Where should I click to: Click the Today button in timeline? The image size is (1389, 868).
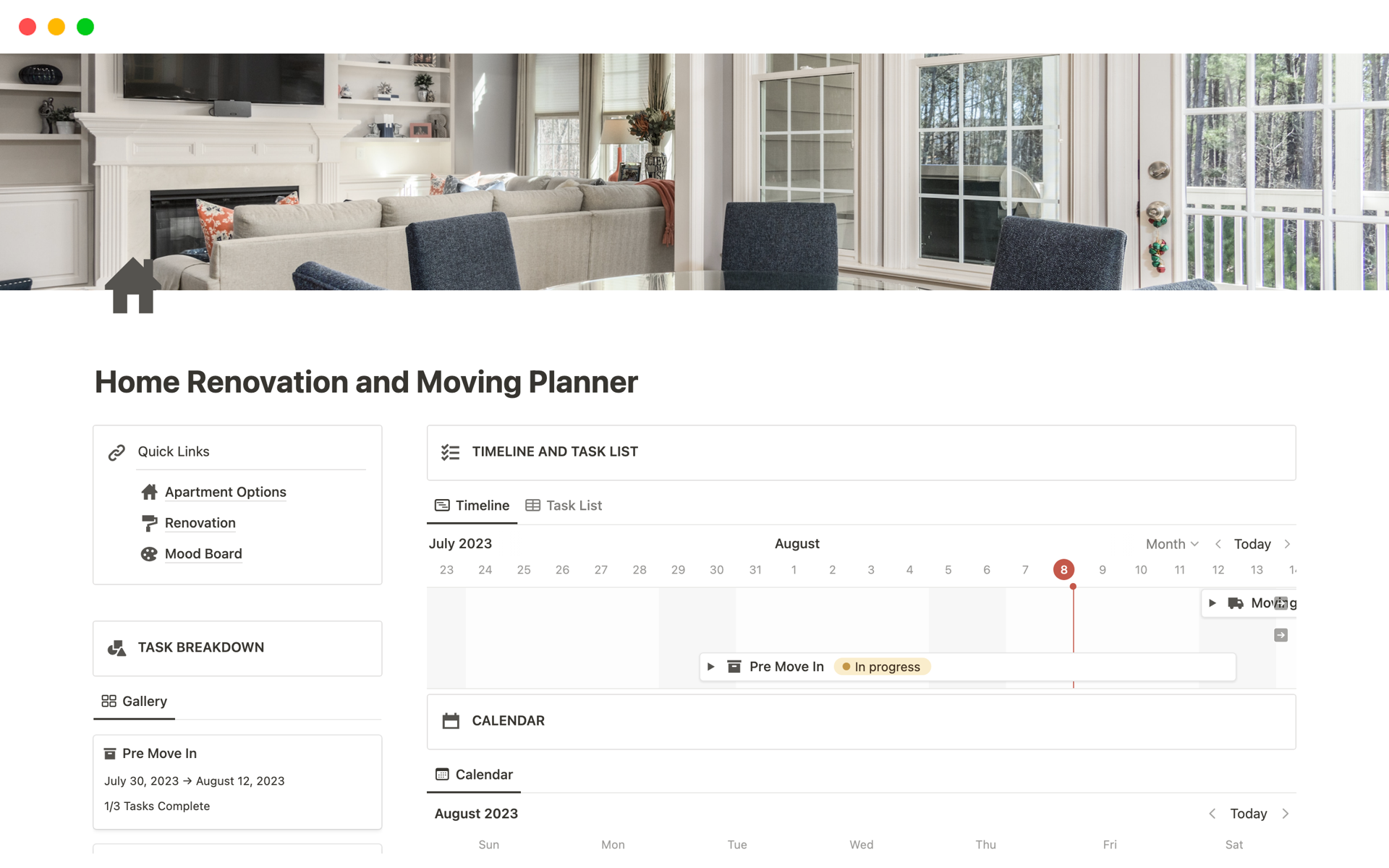[x=1251, y=543]
